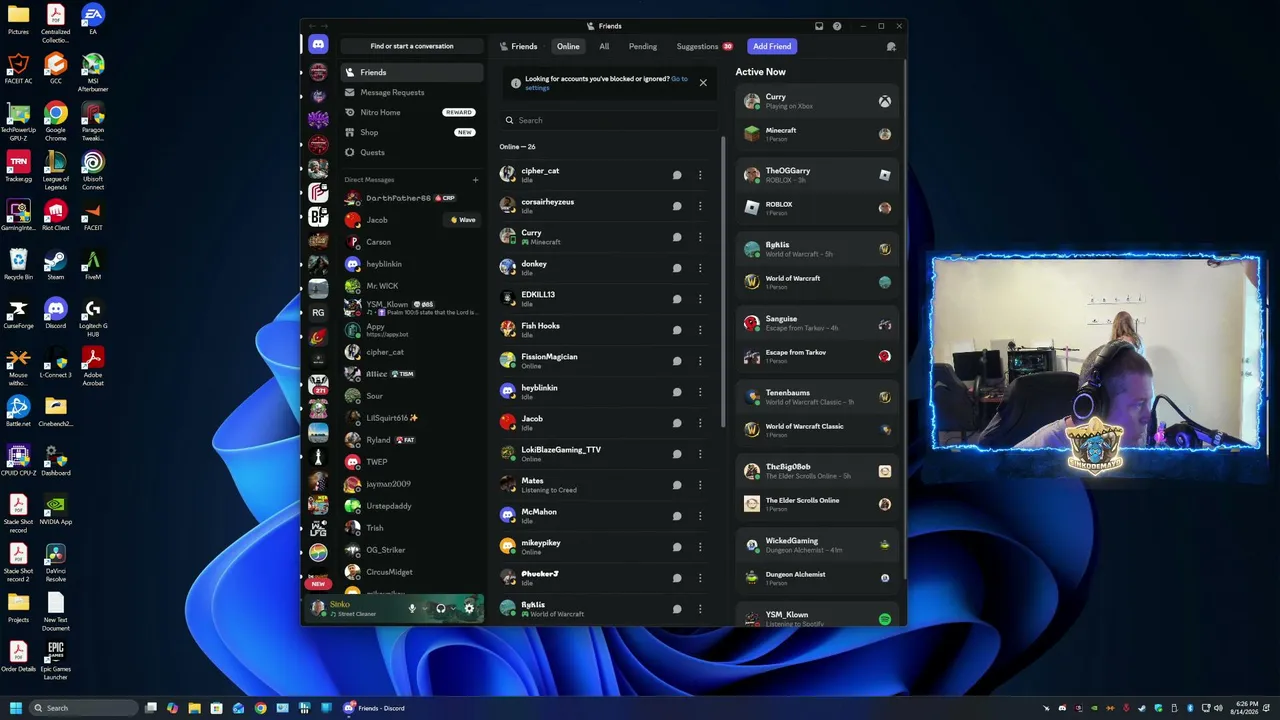
Task: Open the Pending friends tab
Action: 643,46
